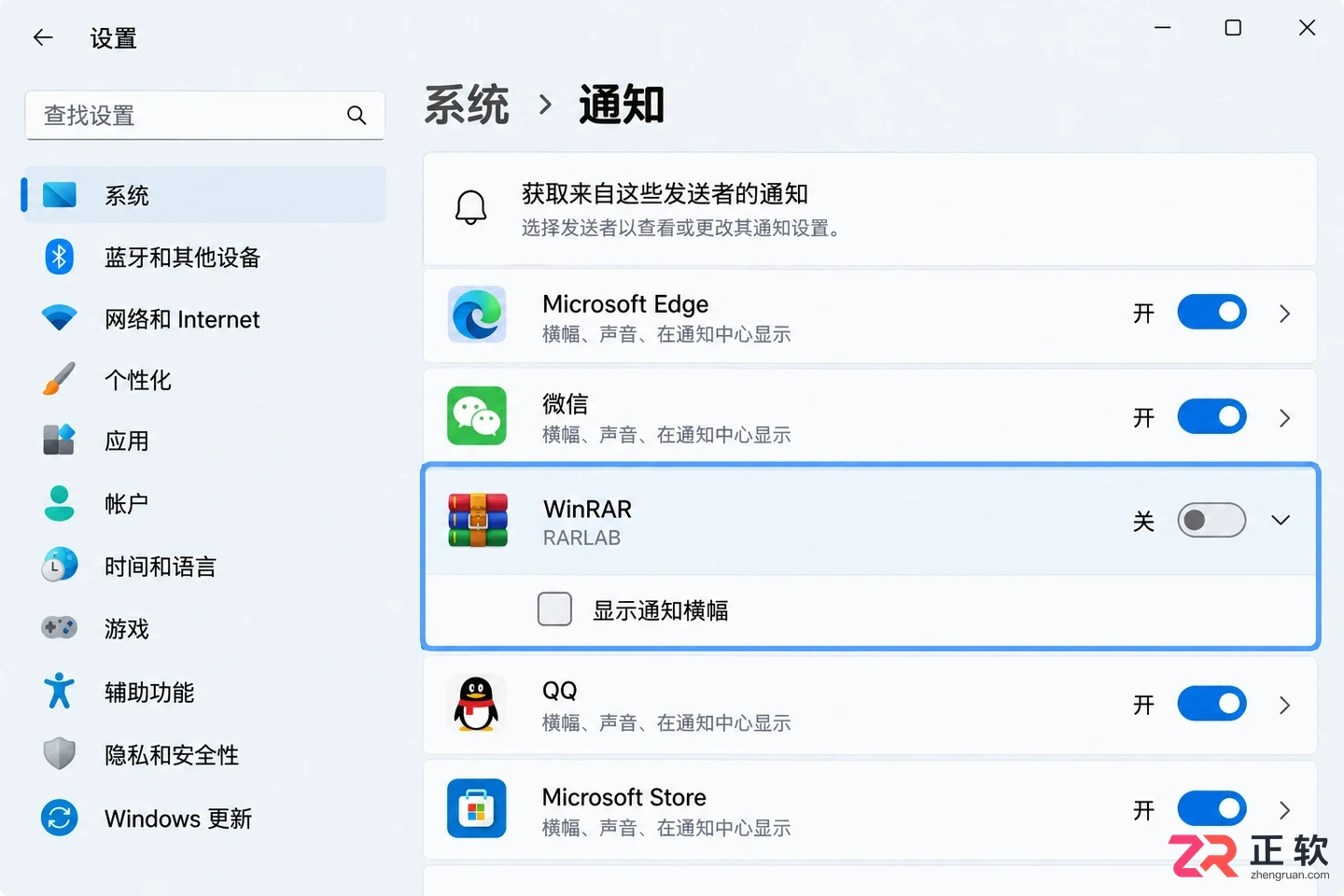Open 网络和 Internet settings
Image resolution: width=1344 pixels, height=896 pixels.
(x=204, y=318)
